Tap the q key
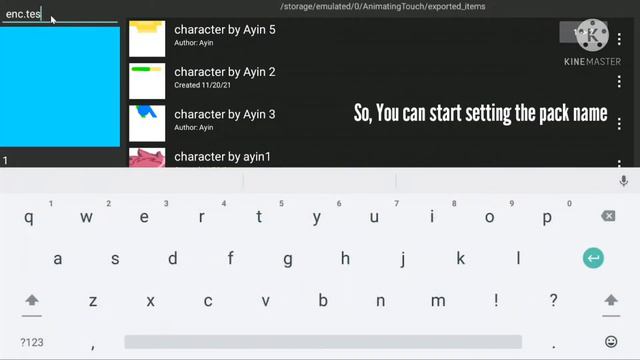This screenshot has width=640, height=360. click(x=29, y=217)
